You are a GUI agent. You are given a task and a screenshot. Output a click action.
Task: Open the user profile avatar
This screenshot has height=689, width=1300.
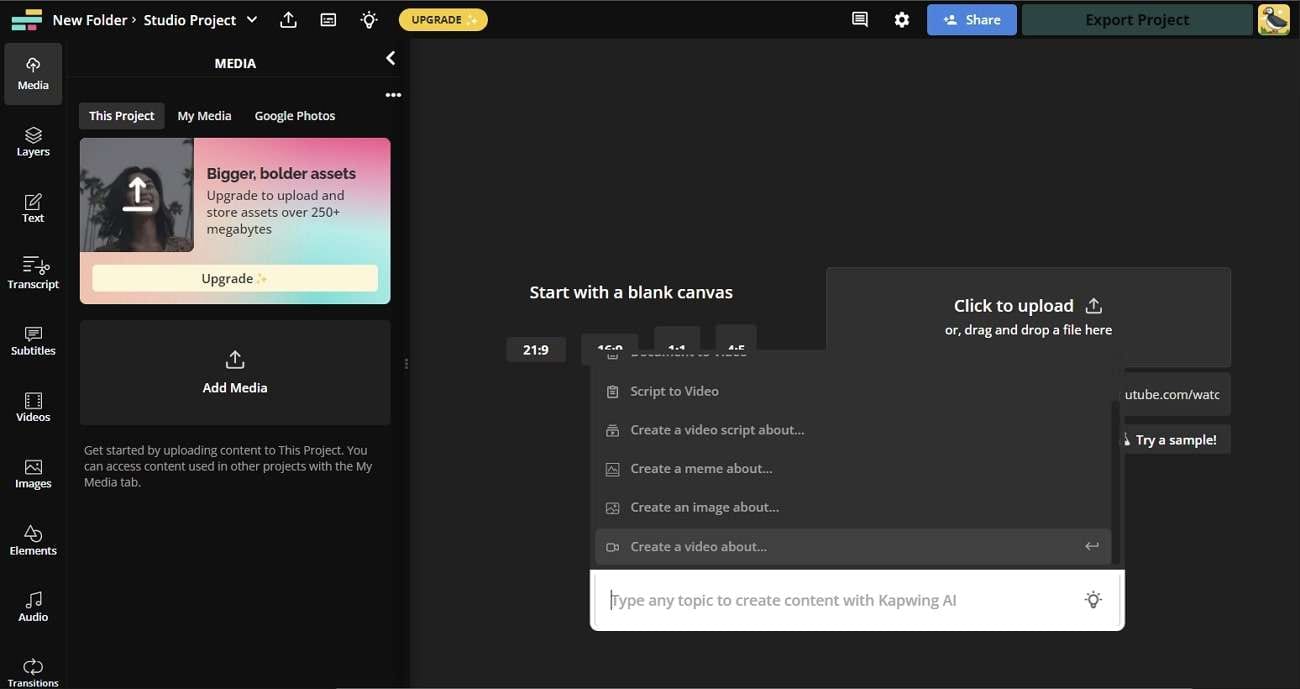click(1273, 19)
